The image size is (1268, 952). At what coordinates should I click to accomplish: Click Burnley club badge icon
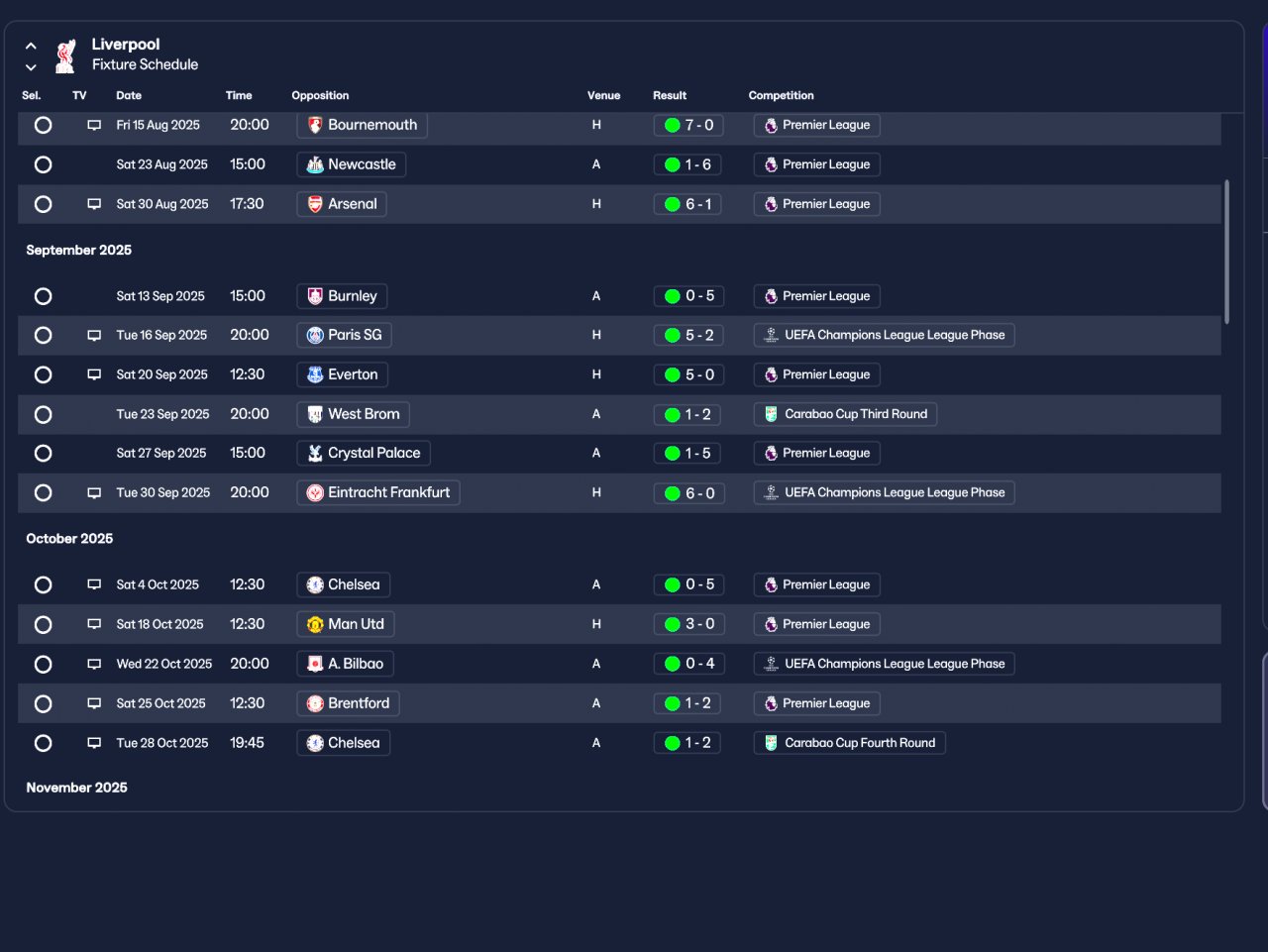tap(315, 296)
